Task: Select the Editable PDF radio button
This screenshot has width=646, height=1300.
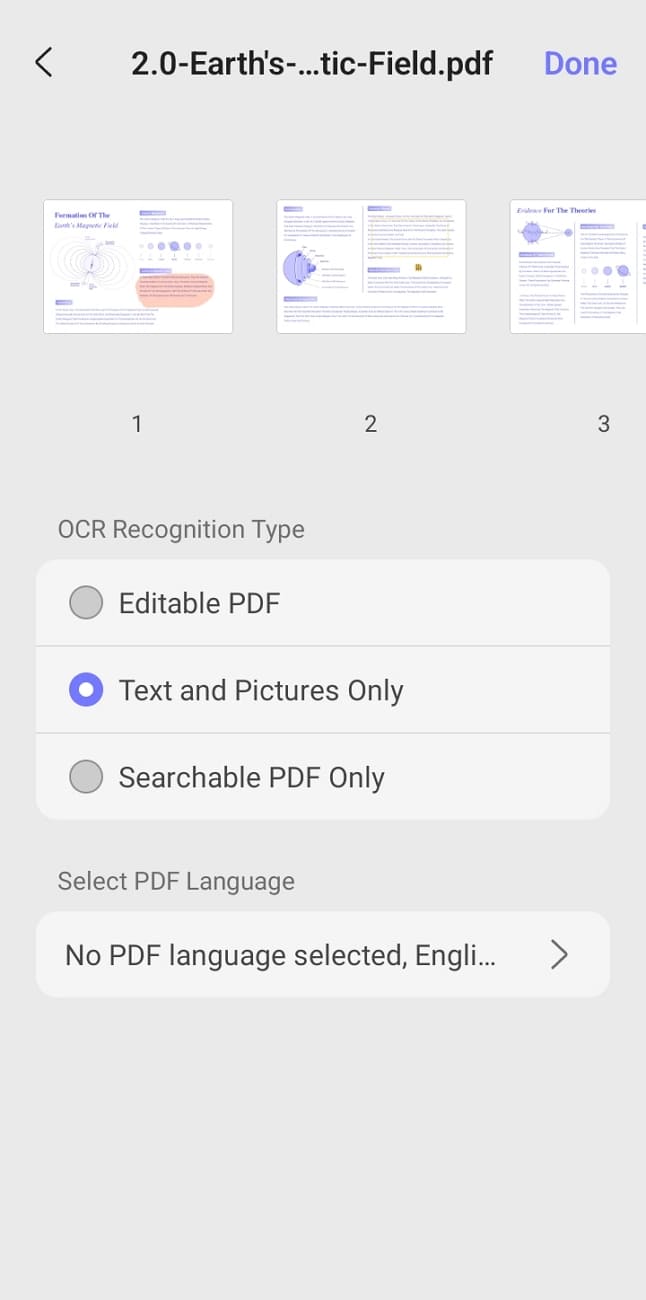Action: pos(86,602)
